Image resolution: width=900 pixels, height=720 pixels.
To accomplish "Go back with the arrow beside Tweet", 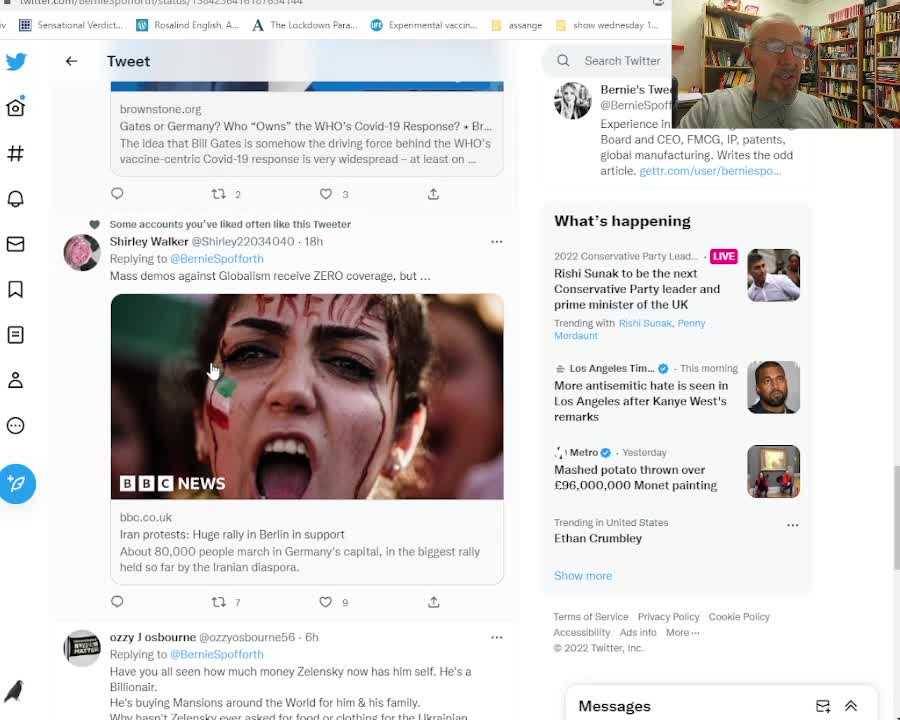I will point(71,61).
